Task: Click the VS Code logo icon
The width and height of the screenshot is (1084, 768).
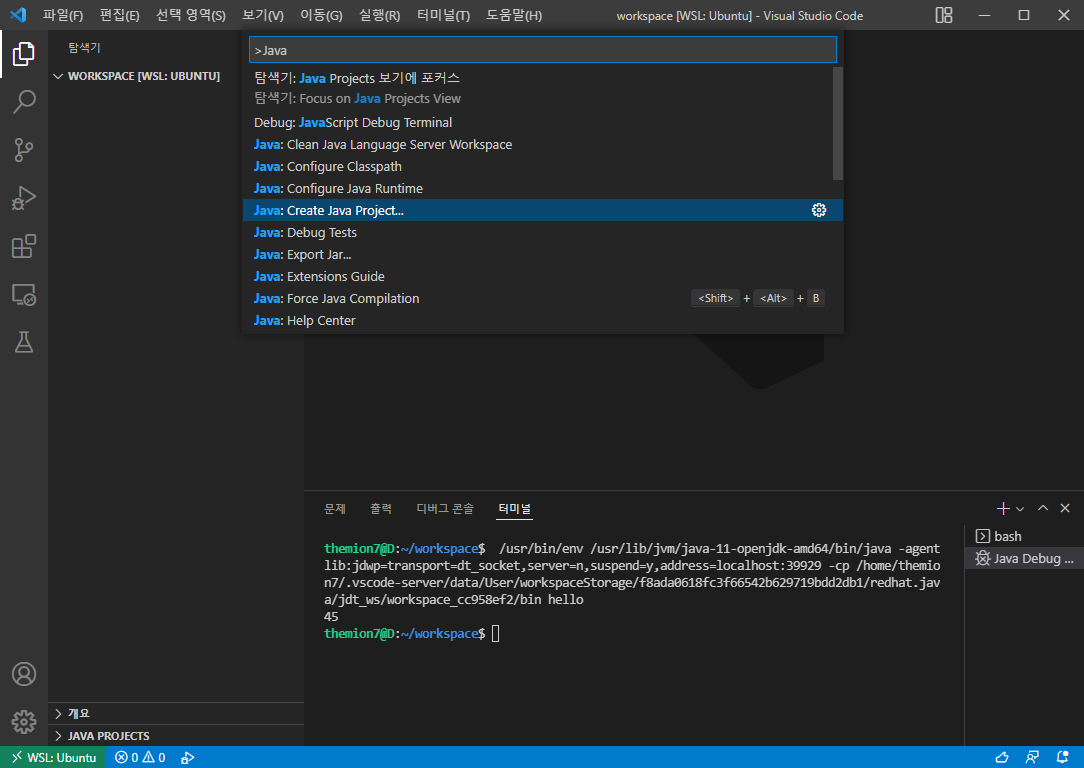Action: (x=18, y=15)
